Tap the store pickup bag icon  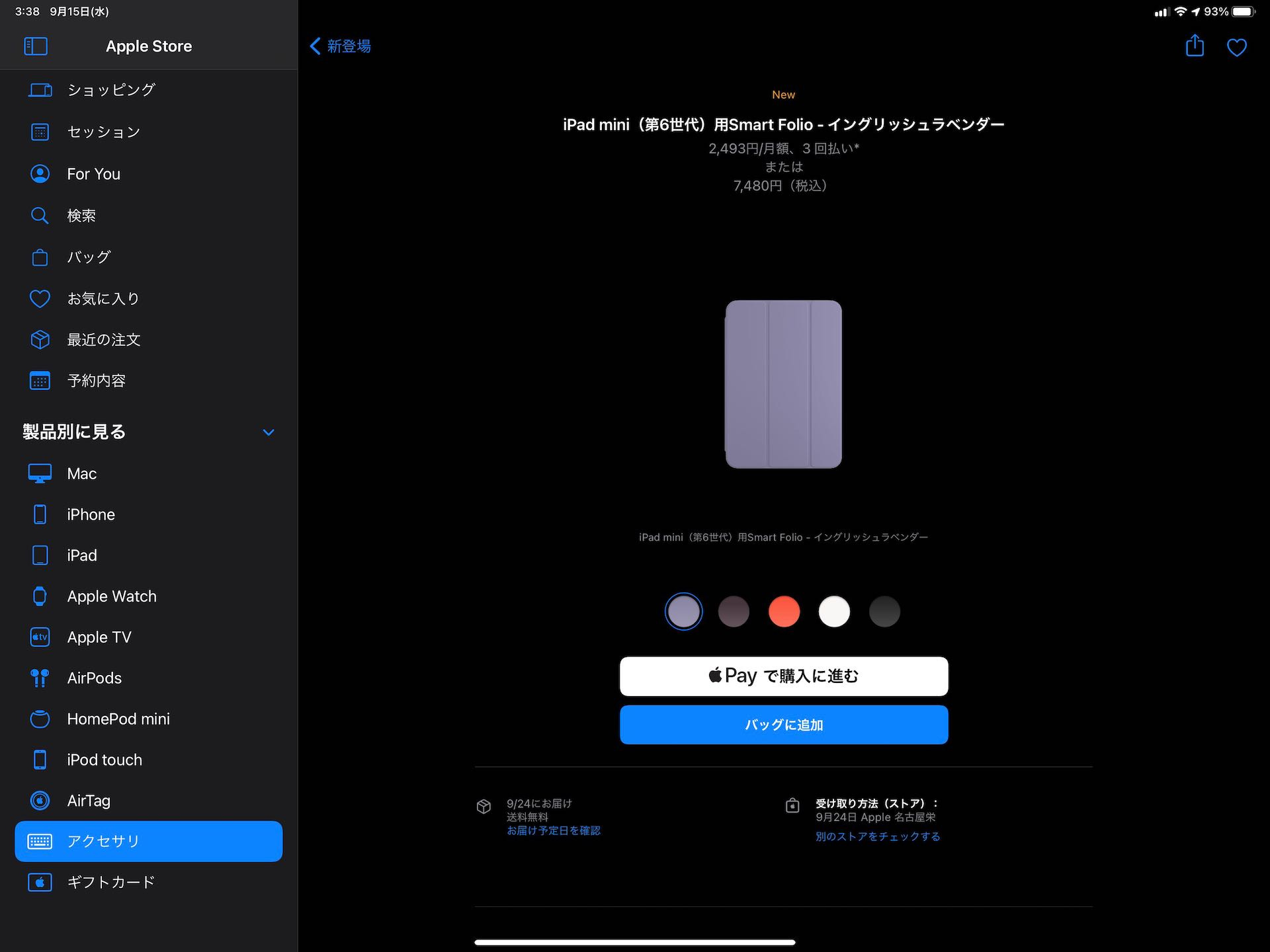792,806
